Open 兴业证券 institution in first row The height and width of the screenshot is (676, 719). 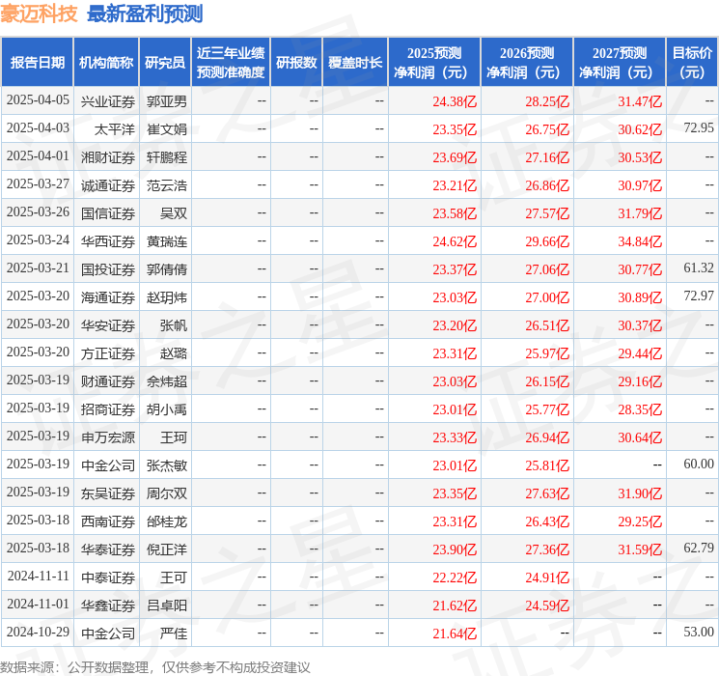click(107, 101)
